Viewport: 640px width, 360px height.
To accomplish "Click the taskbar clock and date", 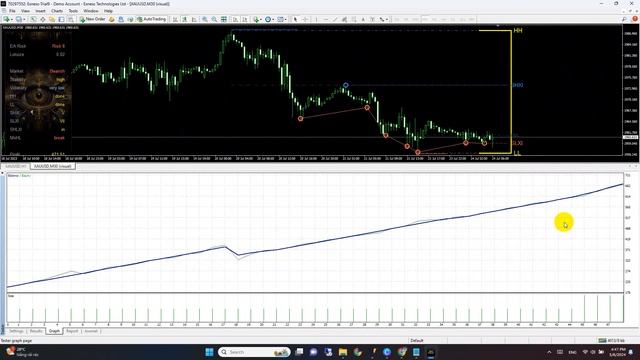I will point(618,352).
